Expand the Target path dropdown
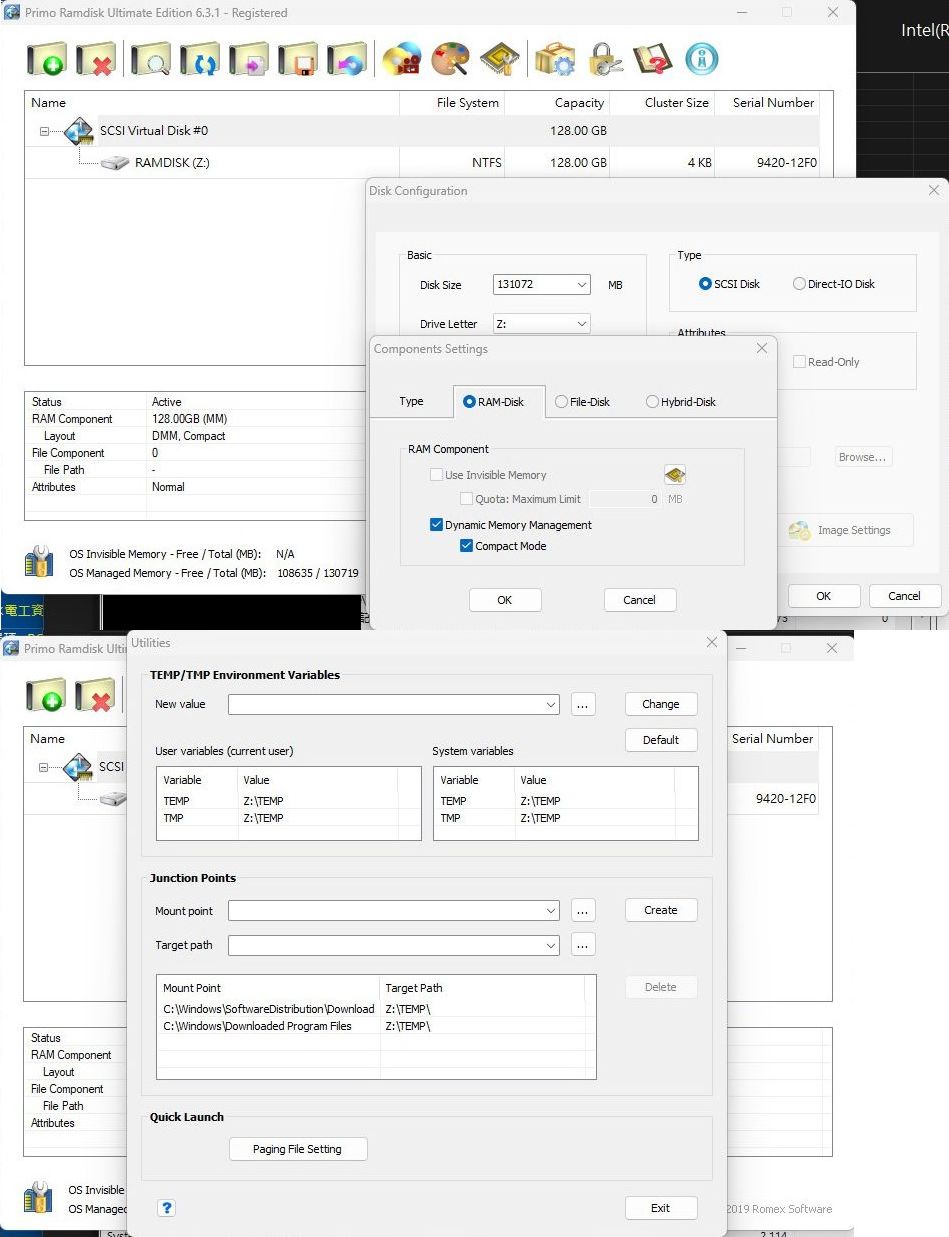Image resolution: width=949 pixels, height=1237 pixels. pos(551,945)
